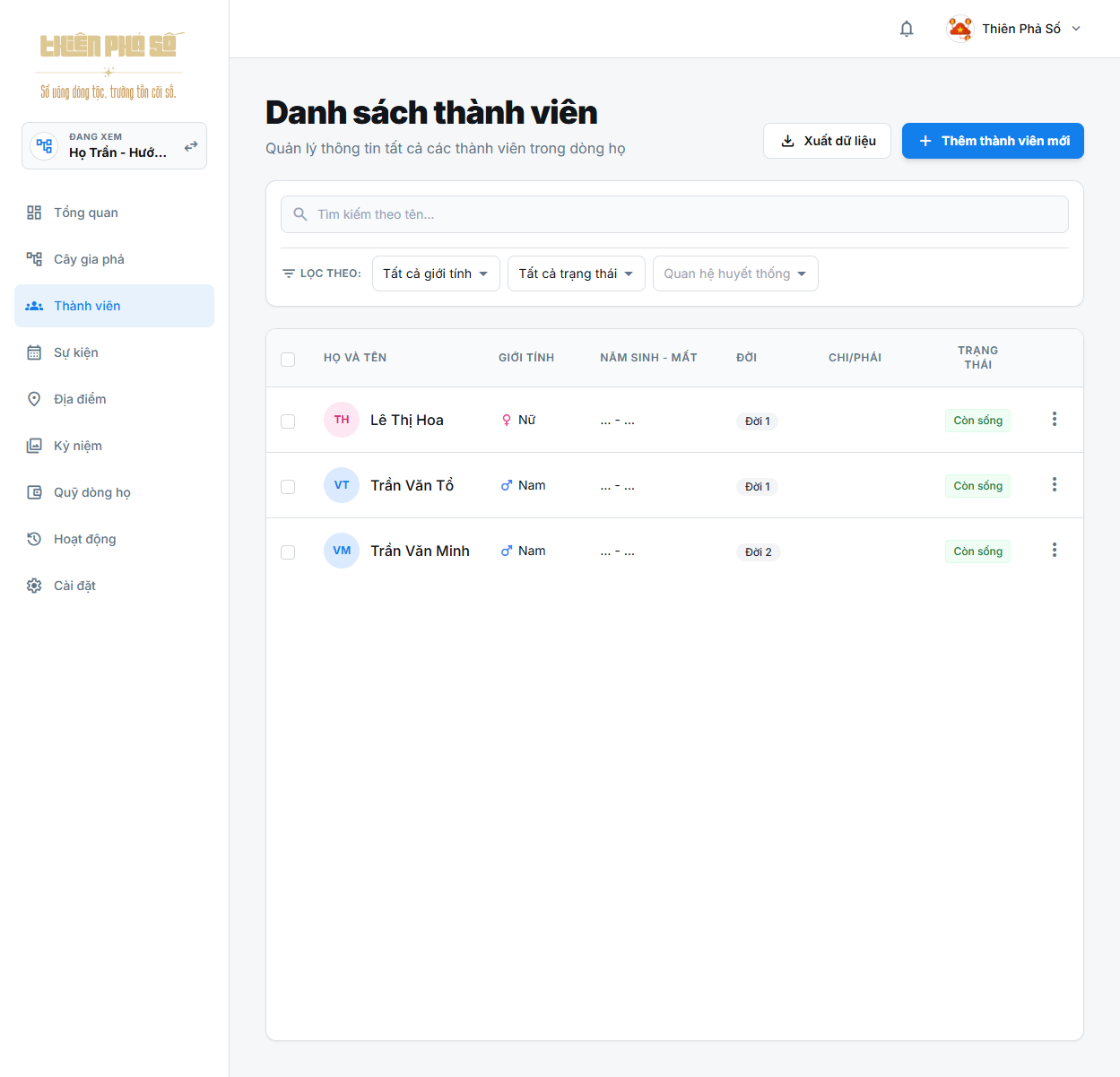Click the TH avatar of Lê Thị Hoa
Viewport: 1120px width, 1077px height.
[x=342, y=420]
